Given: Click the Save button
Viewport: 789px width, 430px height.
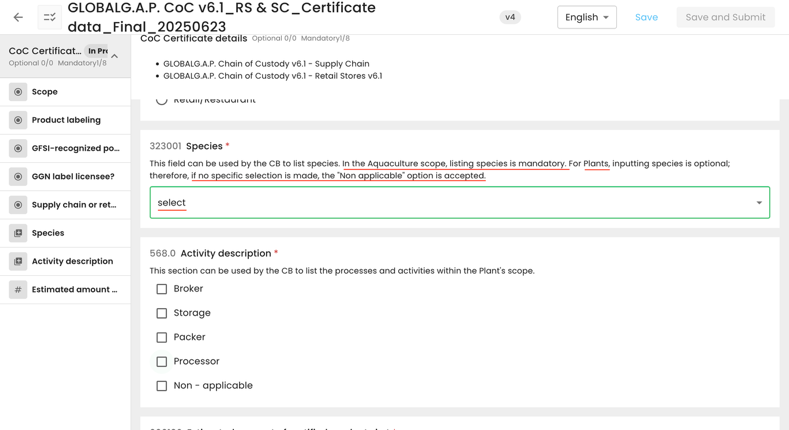Looking at the screenshot, I should [x=646, y=17].
